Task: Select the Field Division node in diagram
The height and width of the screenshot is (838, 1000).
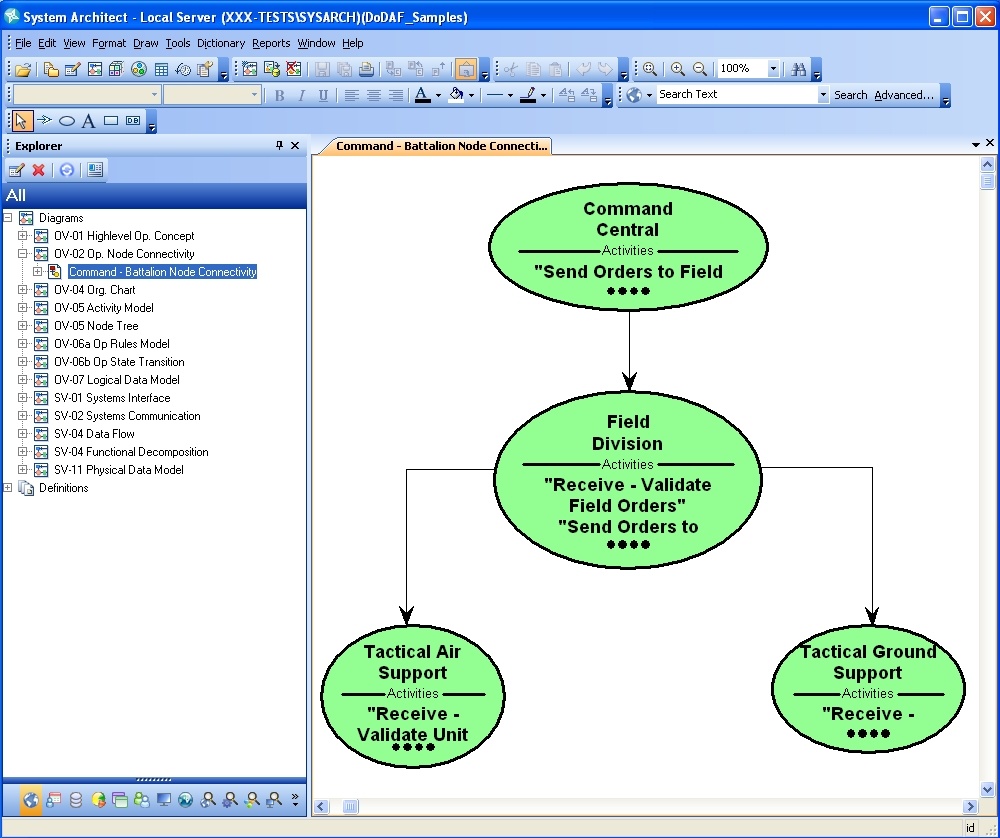Action: point(628,480)
